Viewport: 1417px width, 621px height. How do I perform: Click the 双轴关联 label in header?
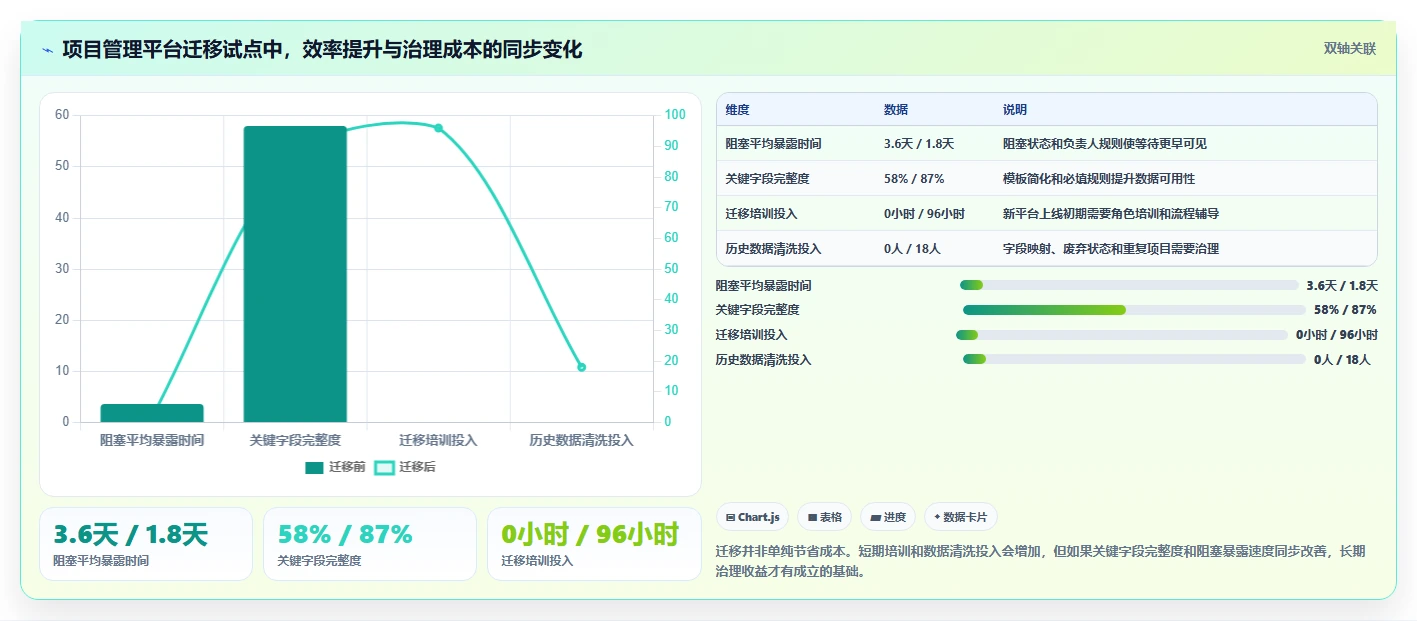pos(1350,49)
